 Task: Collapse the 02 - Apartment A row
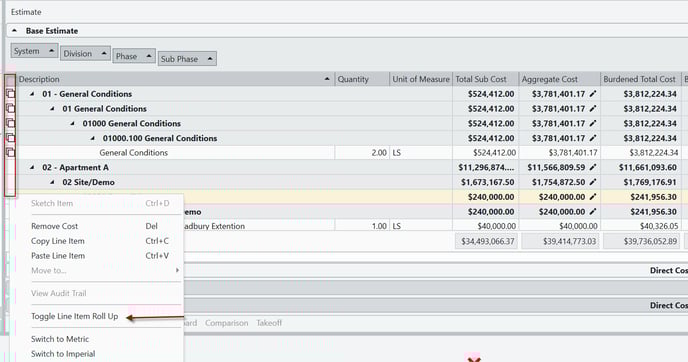click(32, 167)
